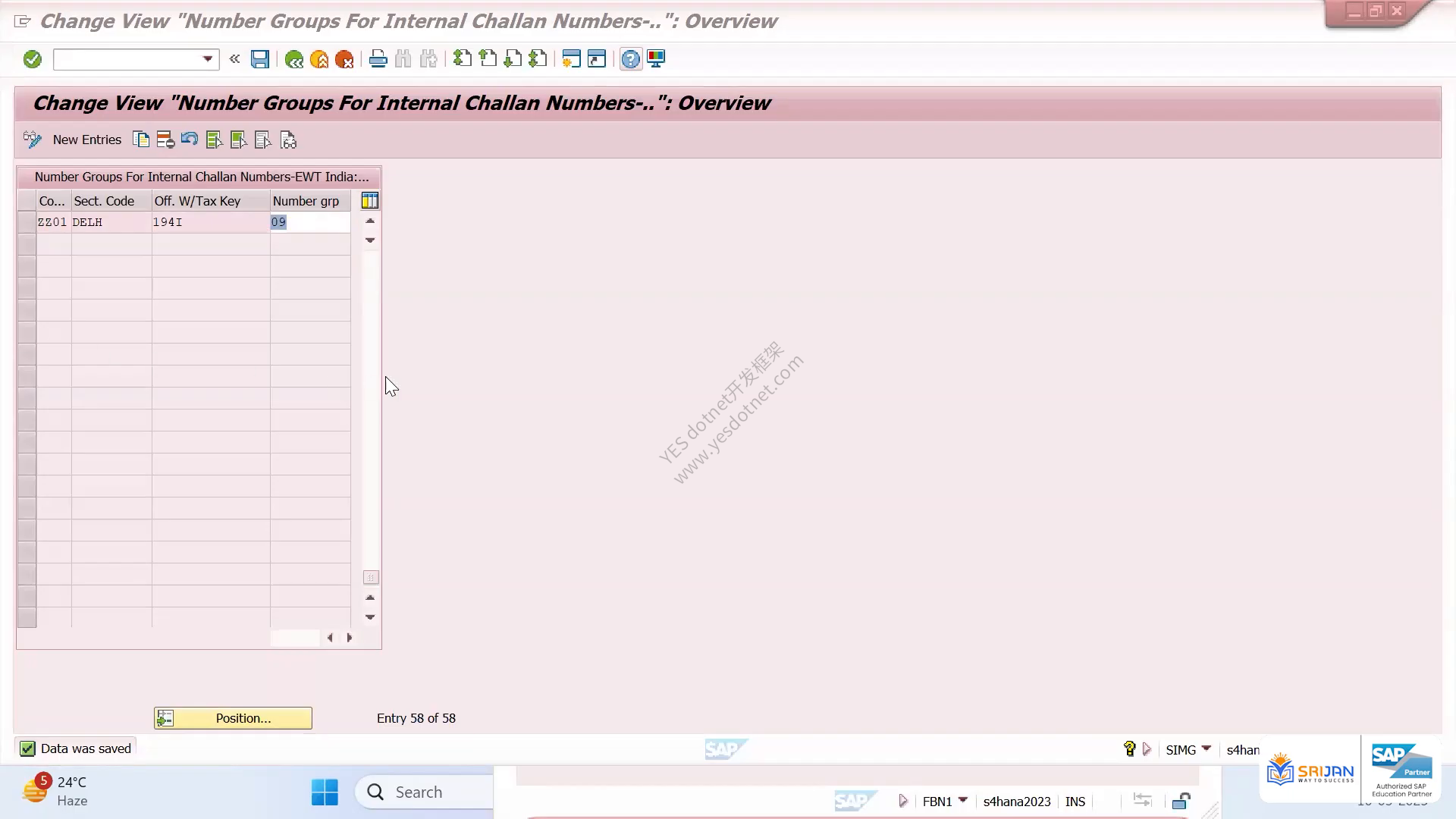
Task: Click the Delete row icon
Action: [165, 140]
